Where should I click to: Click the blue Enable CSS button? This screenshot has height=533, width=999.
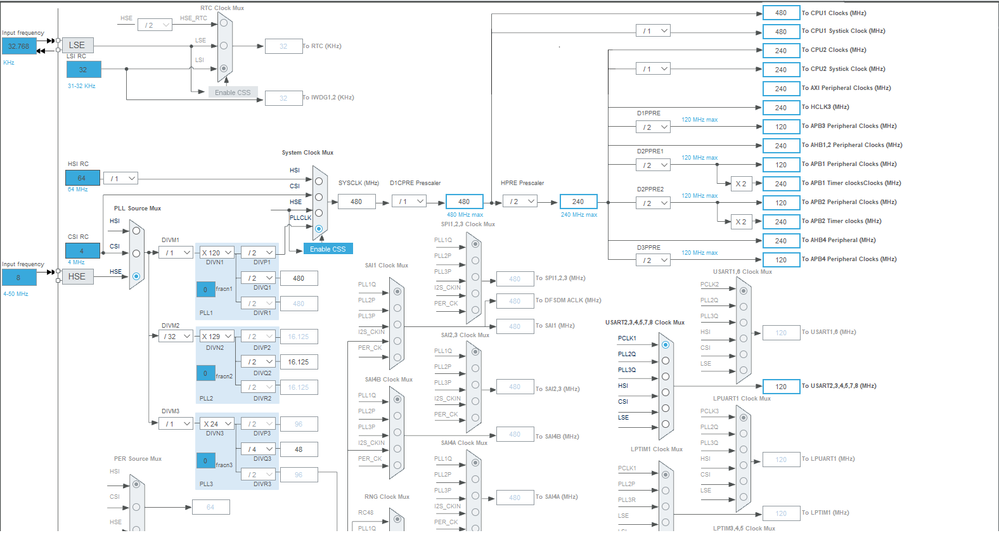point(328,249)
